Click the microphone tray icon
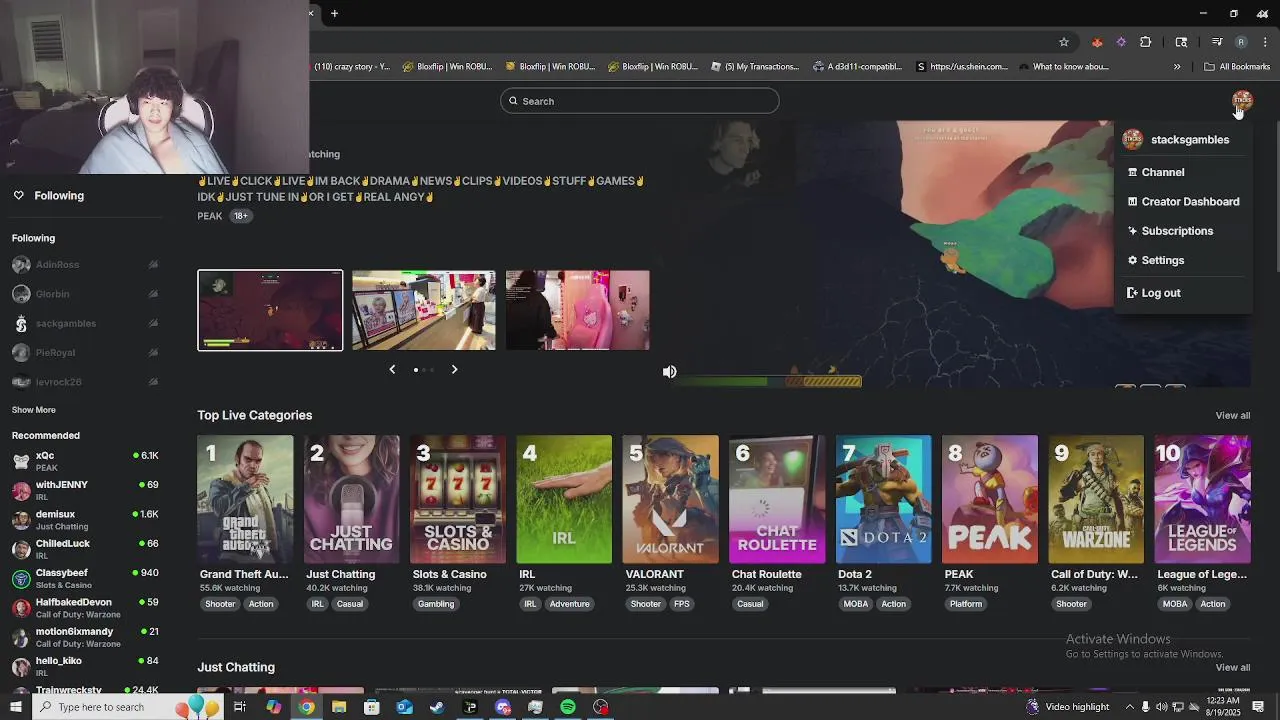Screen dimensions: 1280x720 tap(1146, 707)
